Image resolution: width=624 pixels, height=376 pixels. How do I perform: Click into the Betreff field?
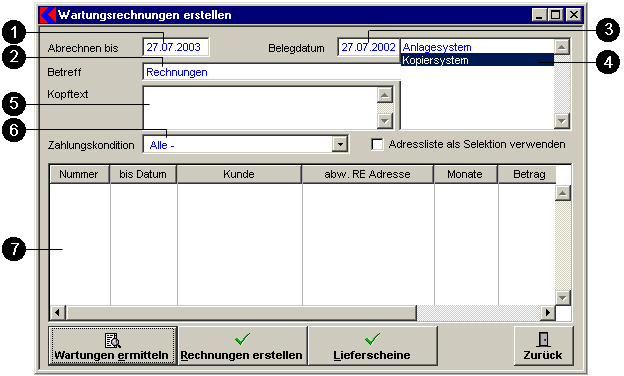tap(271, 72)
